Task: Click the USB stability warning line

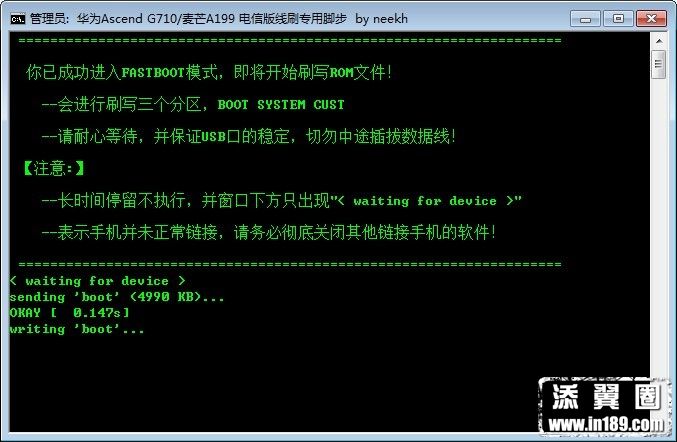Action: pos(248,136)
